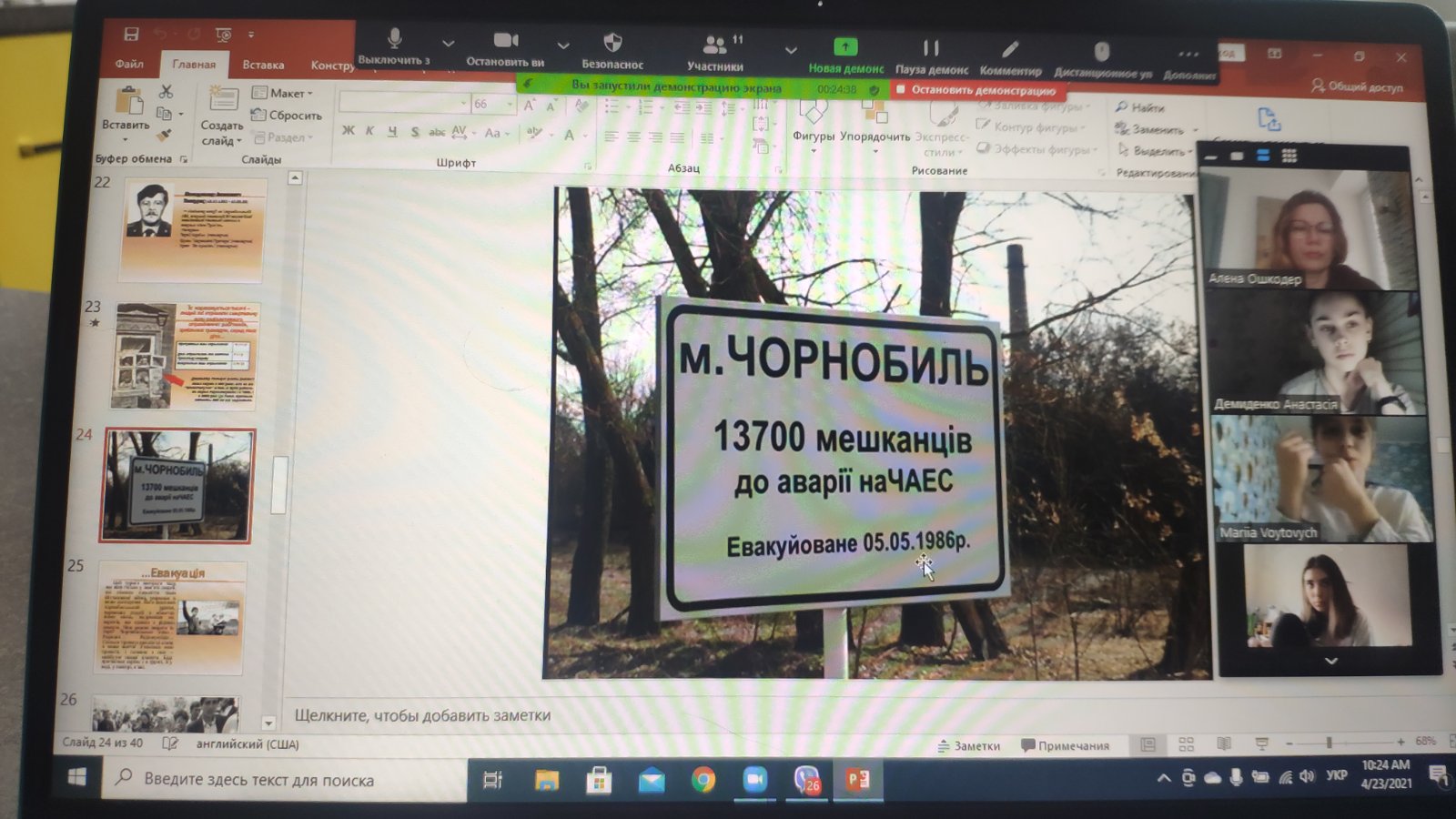
Task: Click the Paste clipboard icon
Action: click(127, 102)
